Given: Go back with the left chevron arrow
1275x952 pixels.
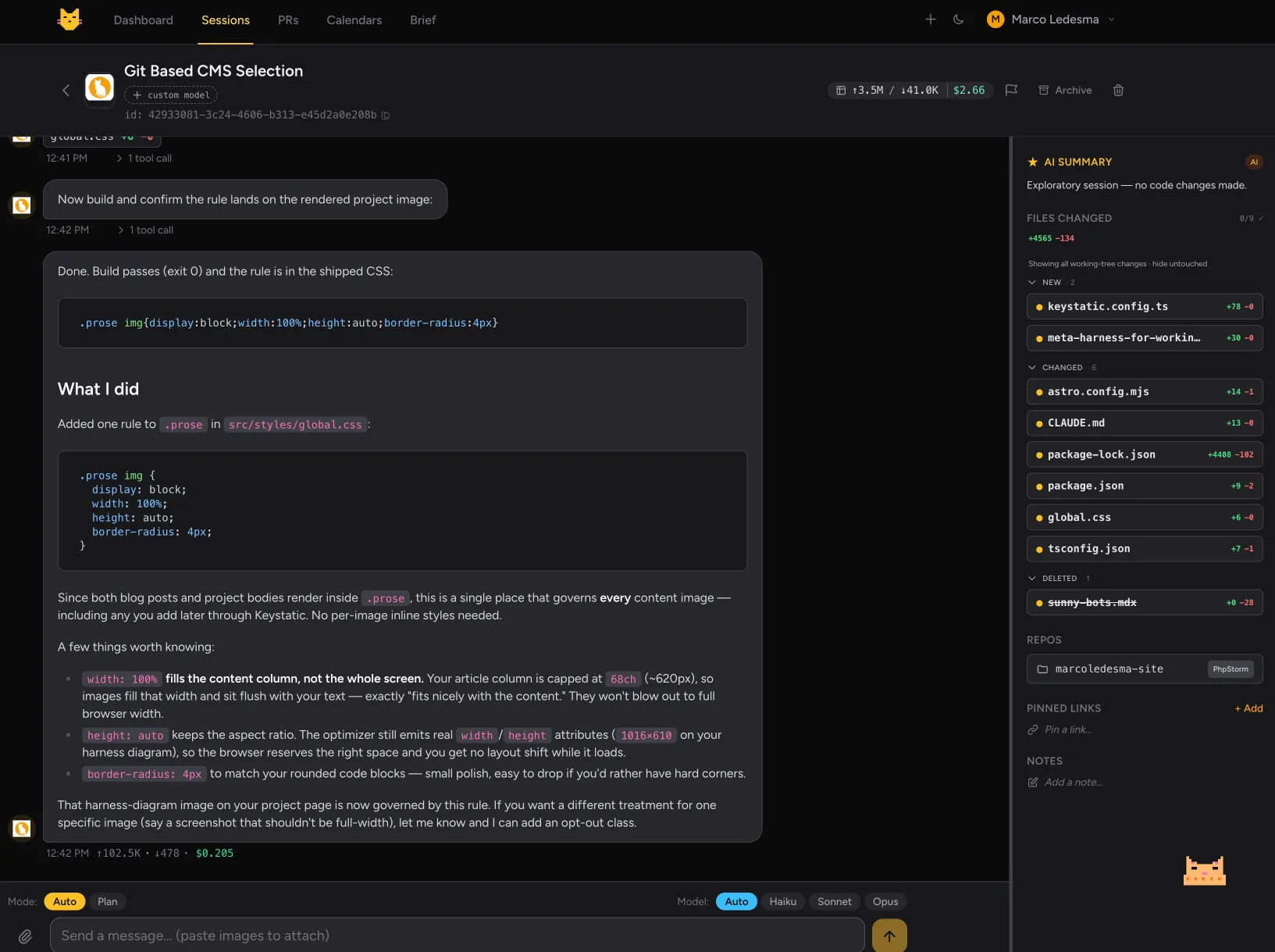Looking at the screenshot, I should (66, 91).
